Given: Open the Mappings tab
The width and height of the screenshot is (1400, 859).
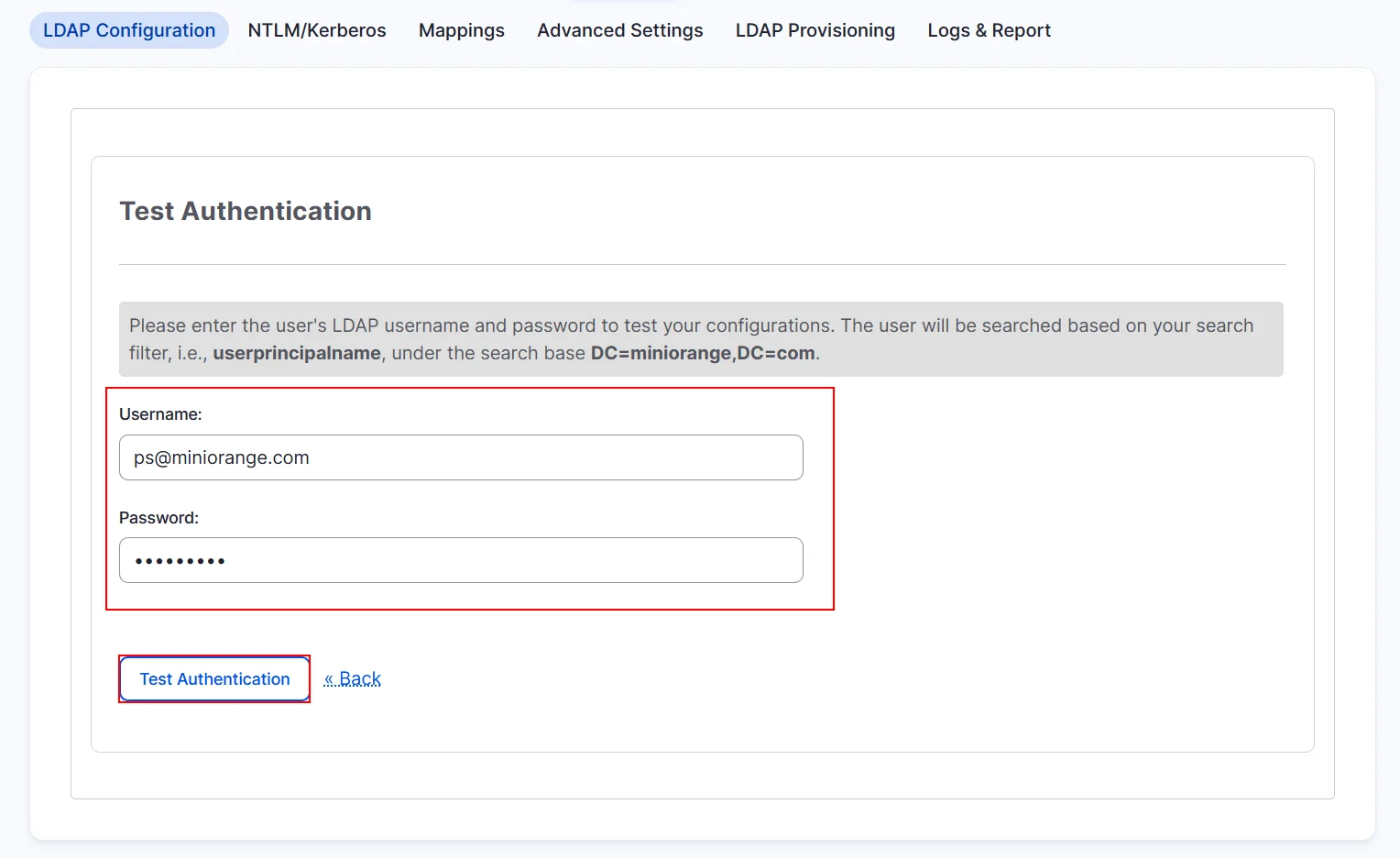Looking at the screenshot, I should pyautogui.click(x=462, y=30).
